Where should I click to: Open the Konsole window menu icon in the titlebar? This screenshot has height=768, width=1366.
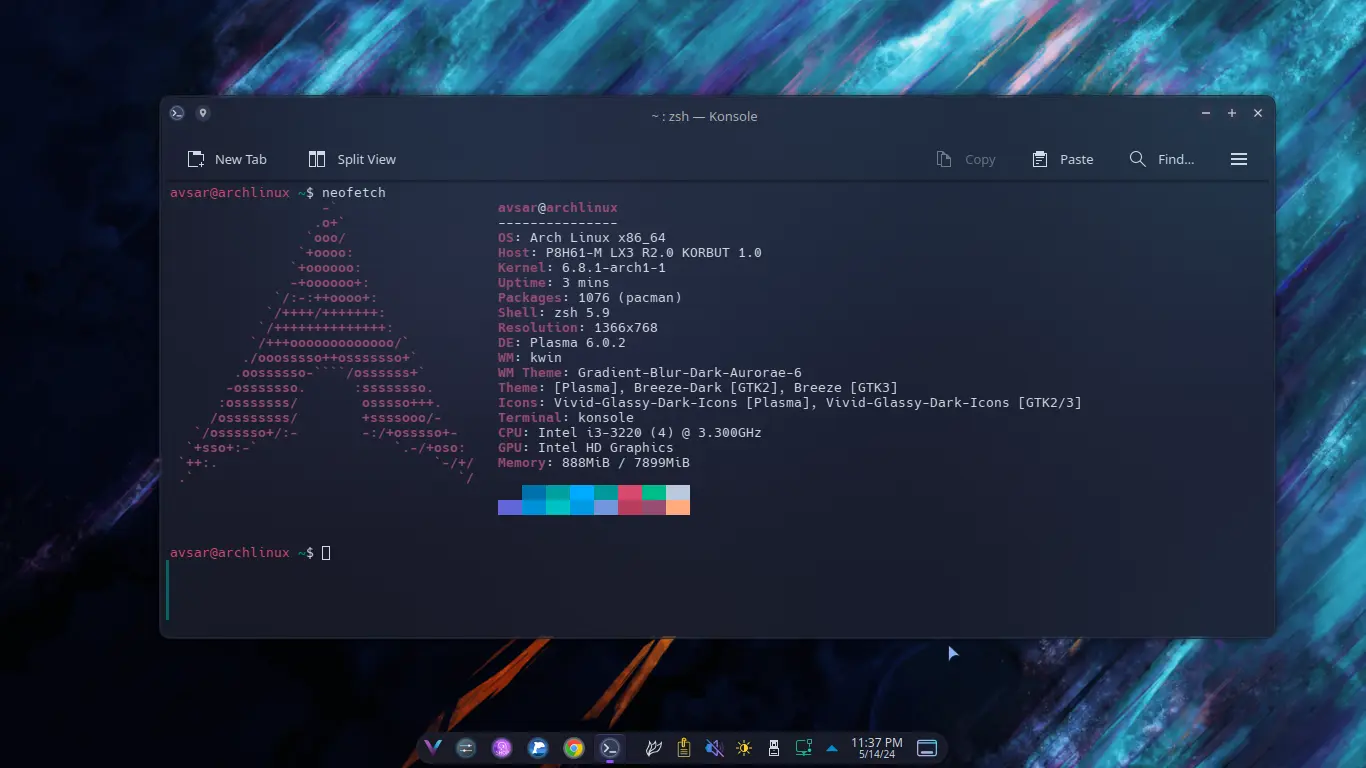pos(177,113)
